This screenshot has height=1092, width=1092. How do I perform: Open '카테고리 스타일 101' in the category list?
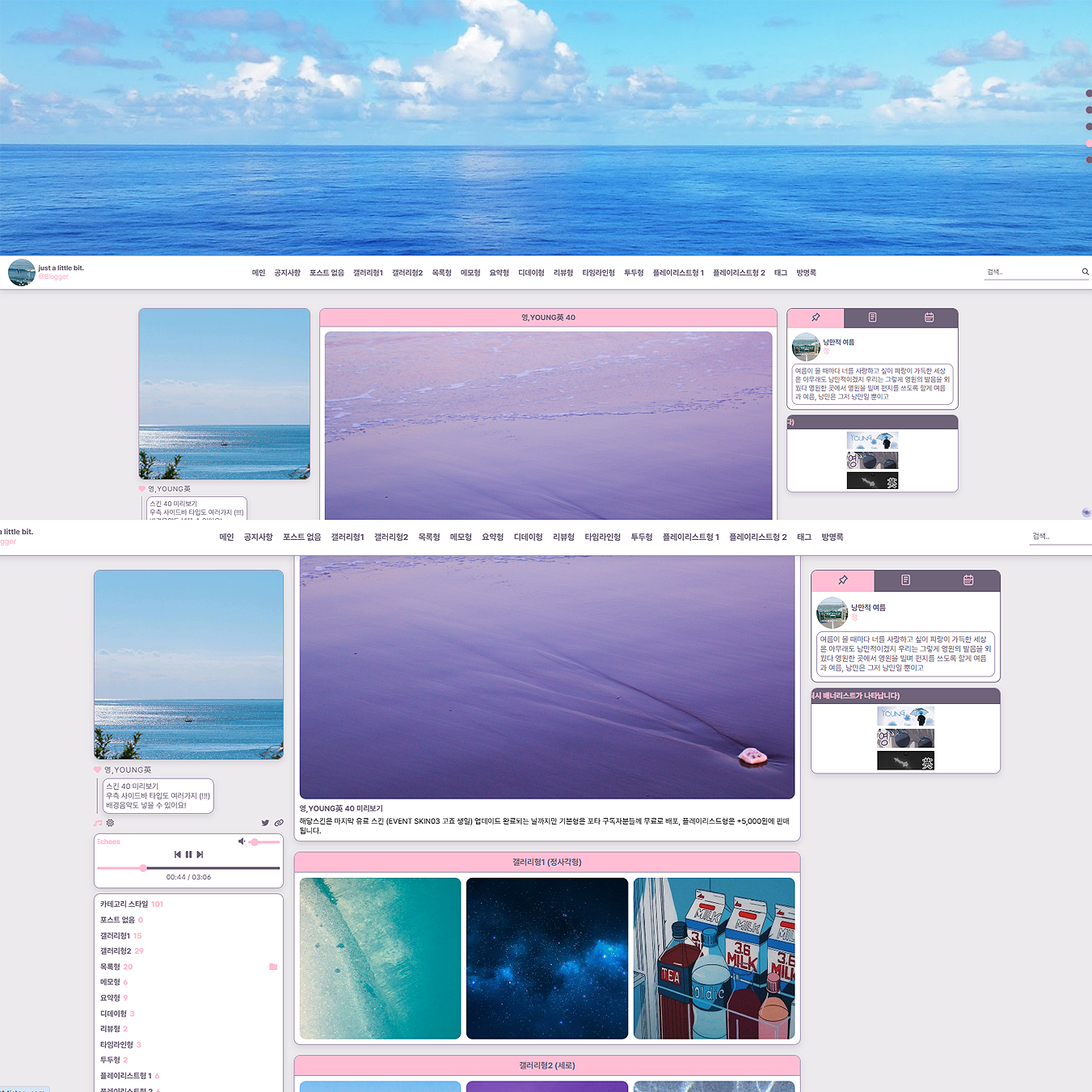tap(132, 904)
